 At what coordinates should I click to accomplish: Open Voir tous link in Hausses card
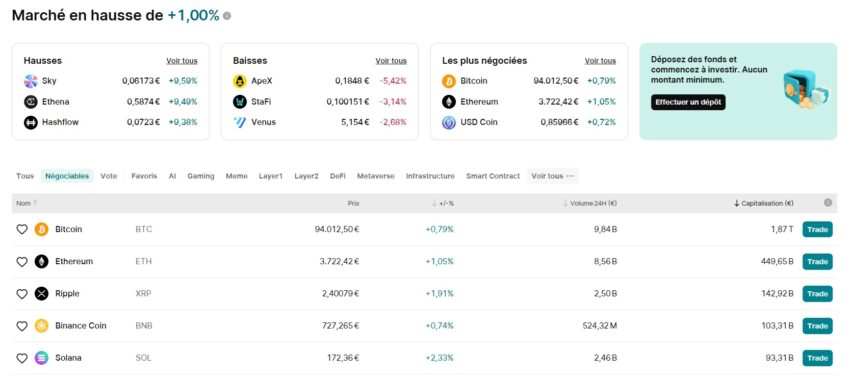coord(182,61)
